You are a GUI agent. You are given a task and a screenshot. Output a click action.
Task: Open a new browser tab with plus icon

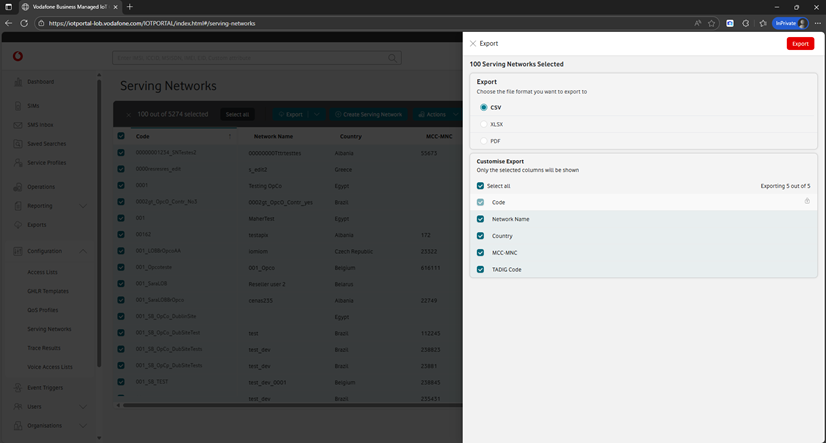[x=130, y=7]
